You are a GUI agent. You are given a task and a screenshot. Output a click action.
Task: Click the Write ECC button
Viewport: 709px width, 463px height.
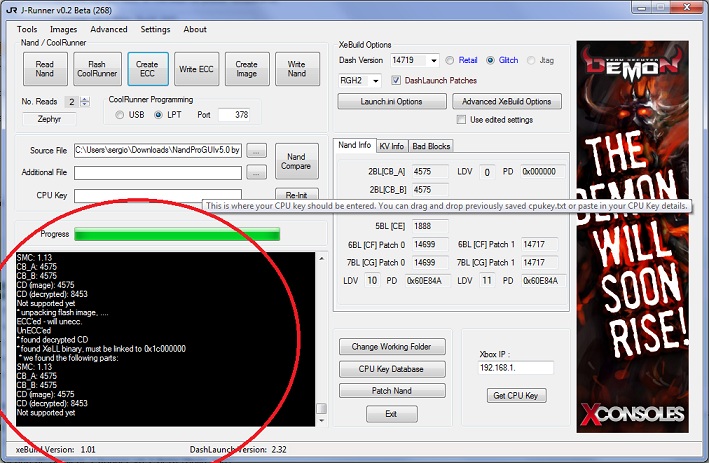tap(196, 69)
